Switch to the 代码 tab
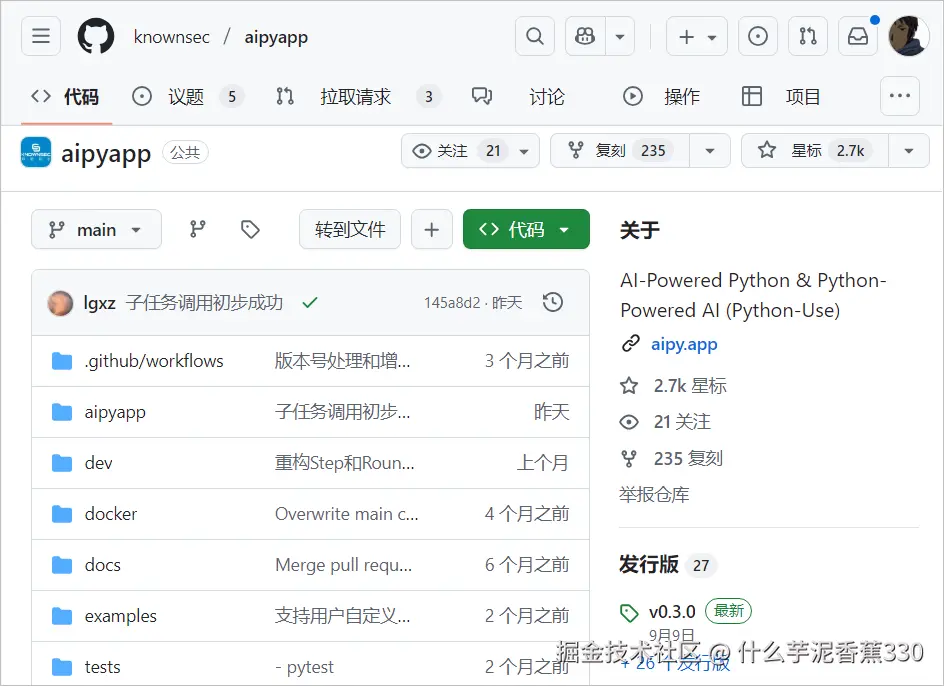This screenshot has width=944, height=686. 66,96
